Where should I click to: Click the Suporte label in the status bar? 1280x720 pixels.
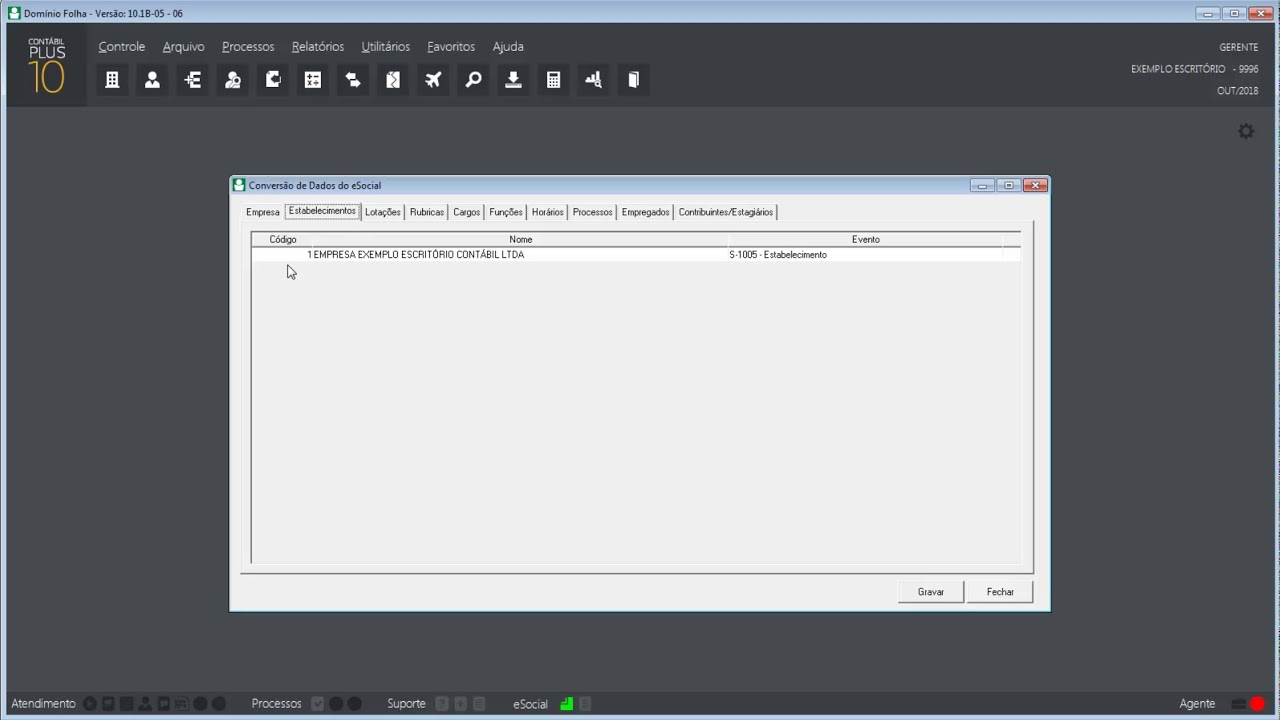(406, 704)
